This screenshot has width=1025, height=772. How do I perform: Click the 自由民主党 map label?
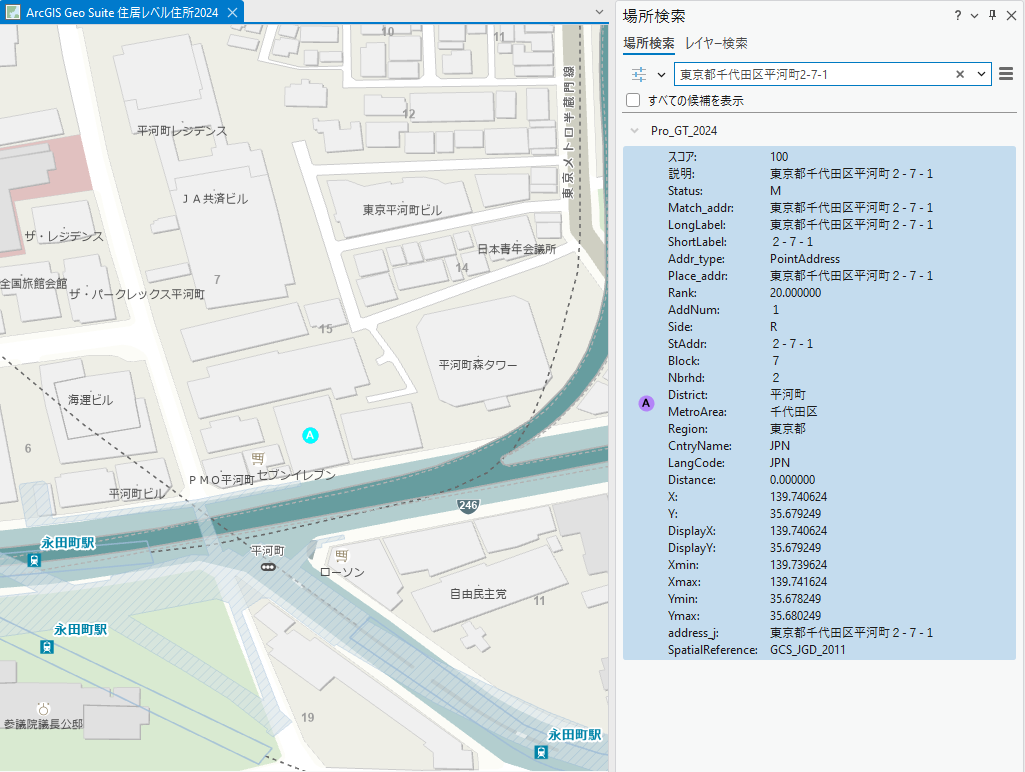(x=478, y=594)
